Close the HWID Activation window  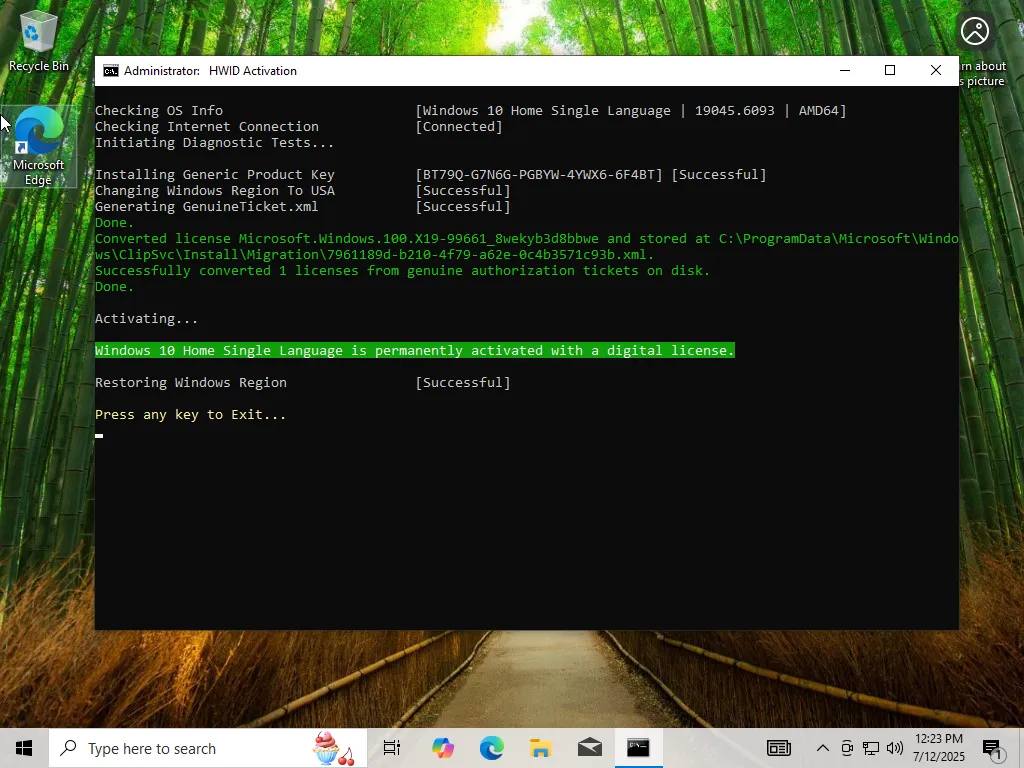point(936,71)
